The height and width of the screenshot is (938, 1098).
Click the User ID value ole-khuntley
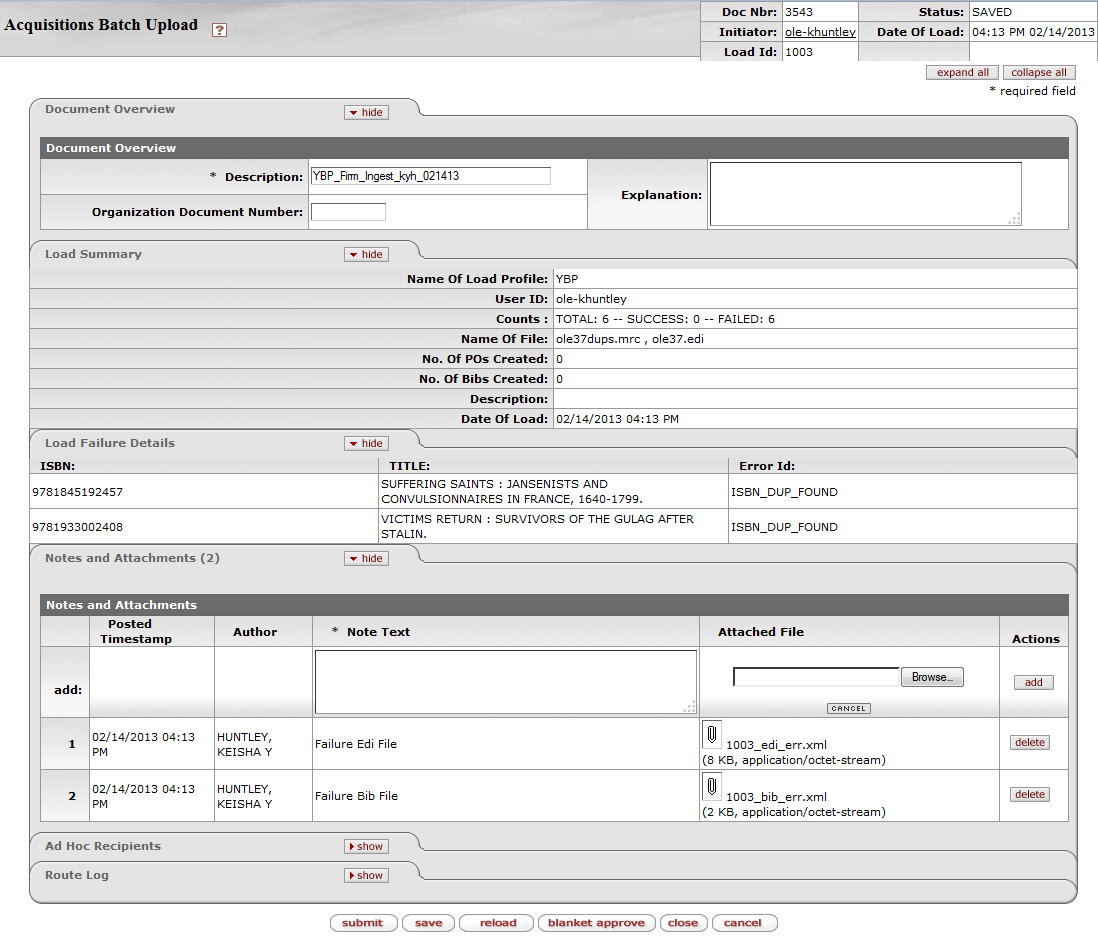click(x=591, y=300)
